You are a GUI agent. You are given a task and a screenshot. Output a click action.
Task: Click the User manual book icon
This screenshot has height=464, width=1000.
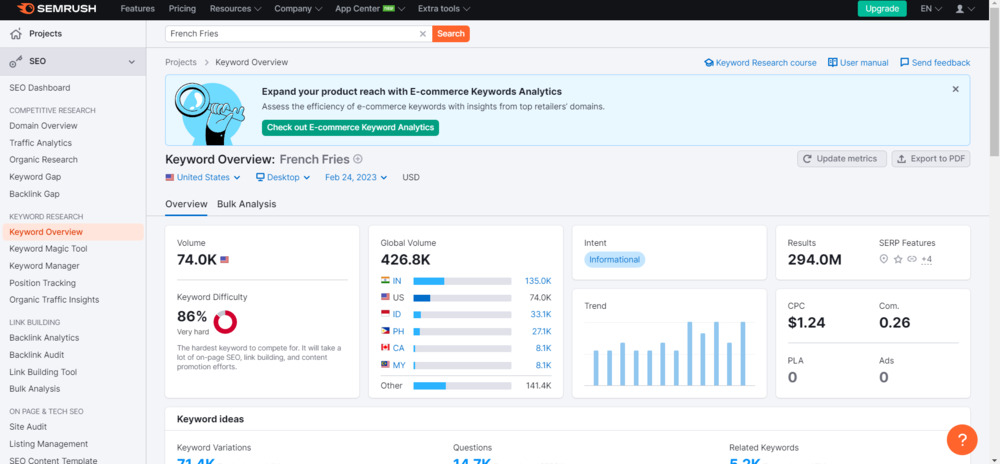(832, 62)
